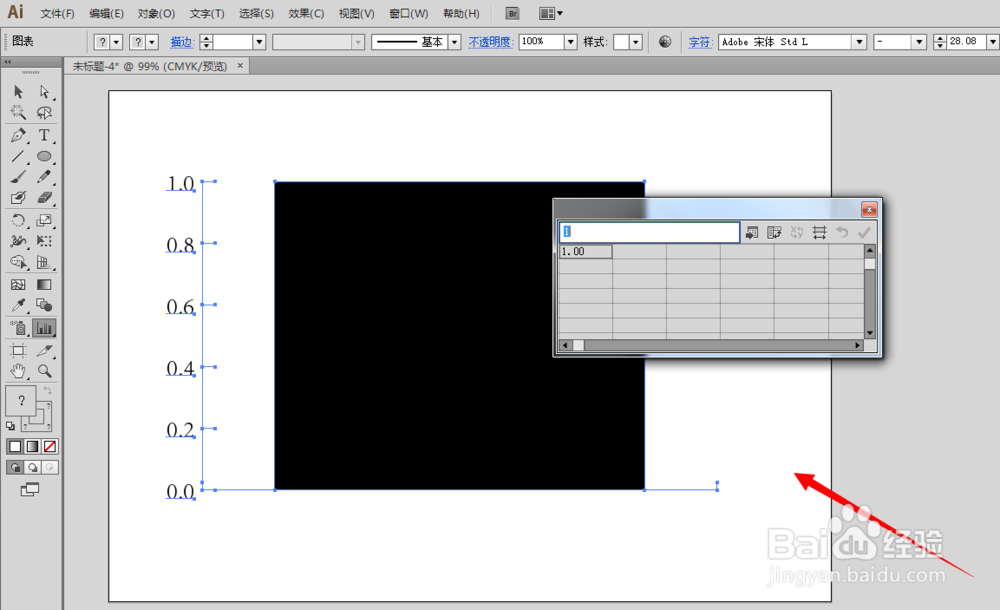Open the arrange documents layout dropdown
Screen dimensions: 1000x610
pyautogui.click(x=551, y=13)
